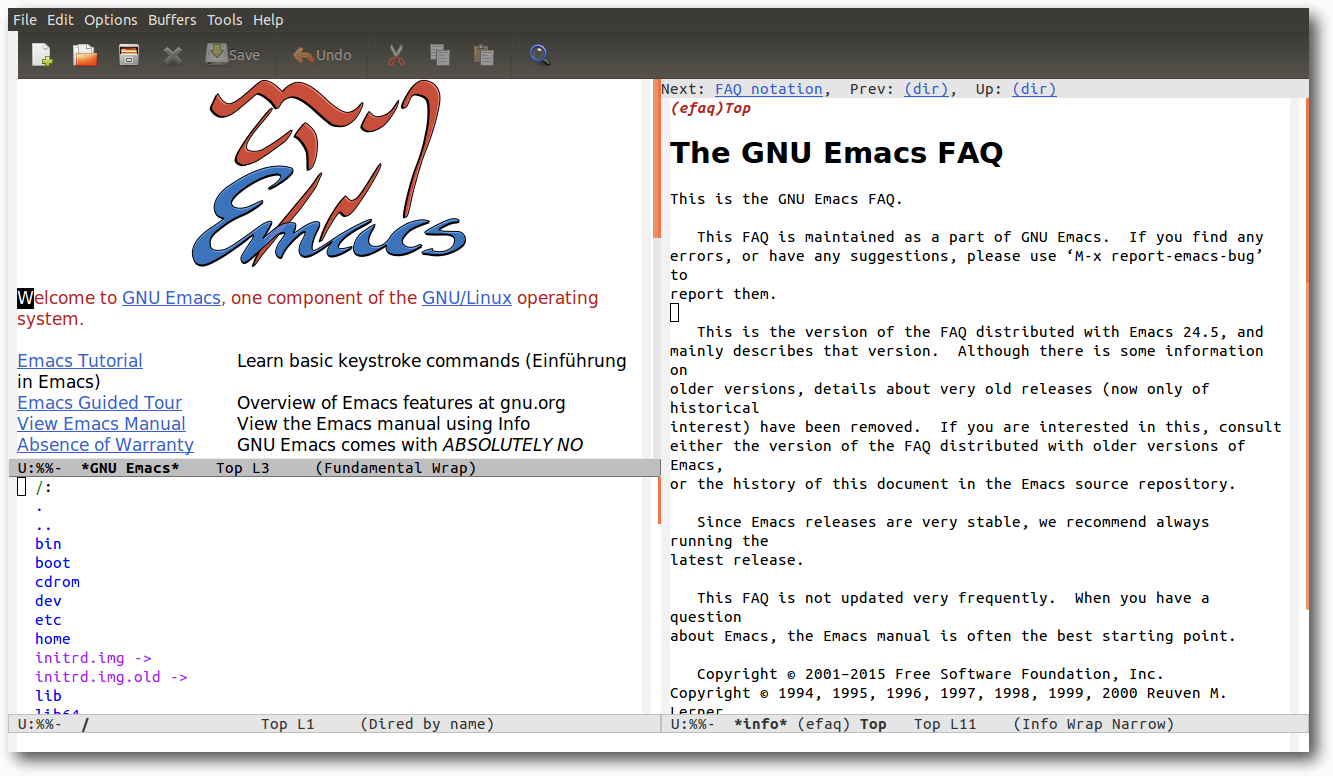Open the etc directory in Dired
Image resolution: width=1333 pixels, height=776 pixels.
(x=48, y=620)
